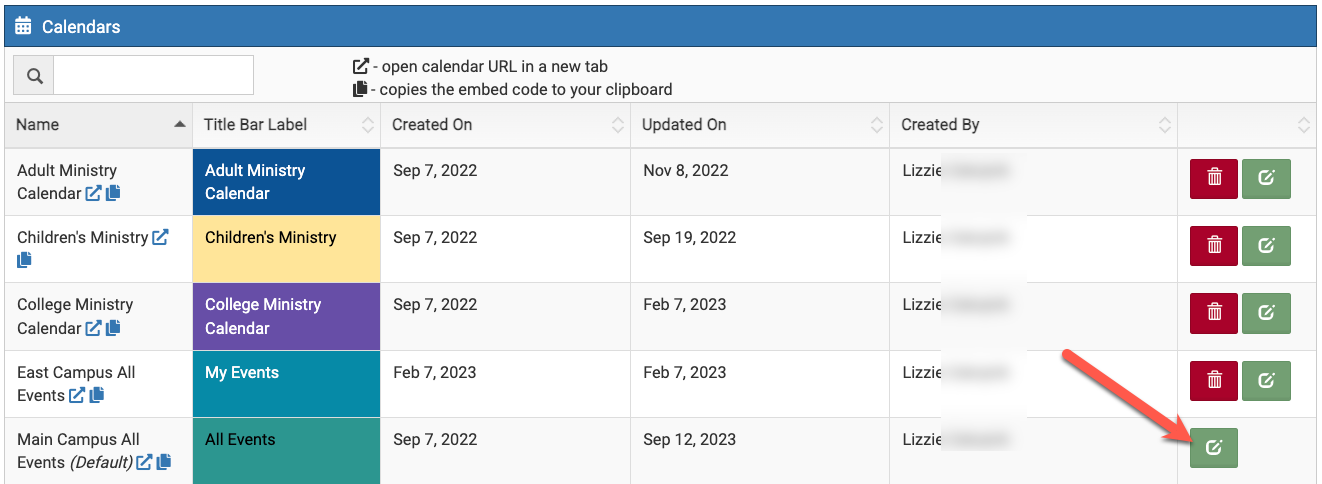Viewport: 1322px width, 484px height.
Task: Sort calendars by Name column
Action: [x=98, y=125]
